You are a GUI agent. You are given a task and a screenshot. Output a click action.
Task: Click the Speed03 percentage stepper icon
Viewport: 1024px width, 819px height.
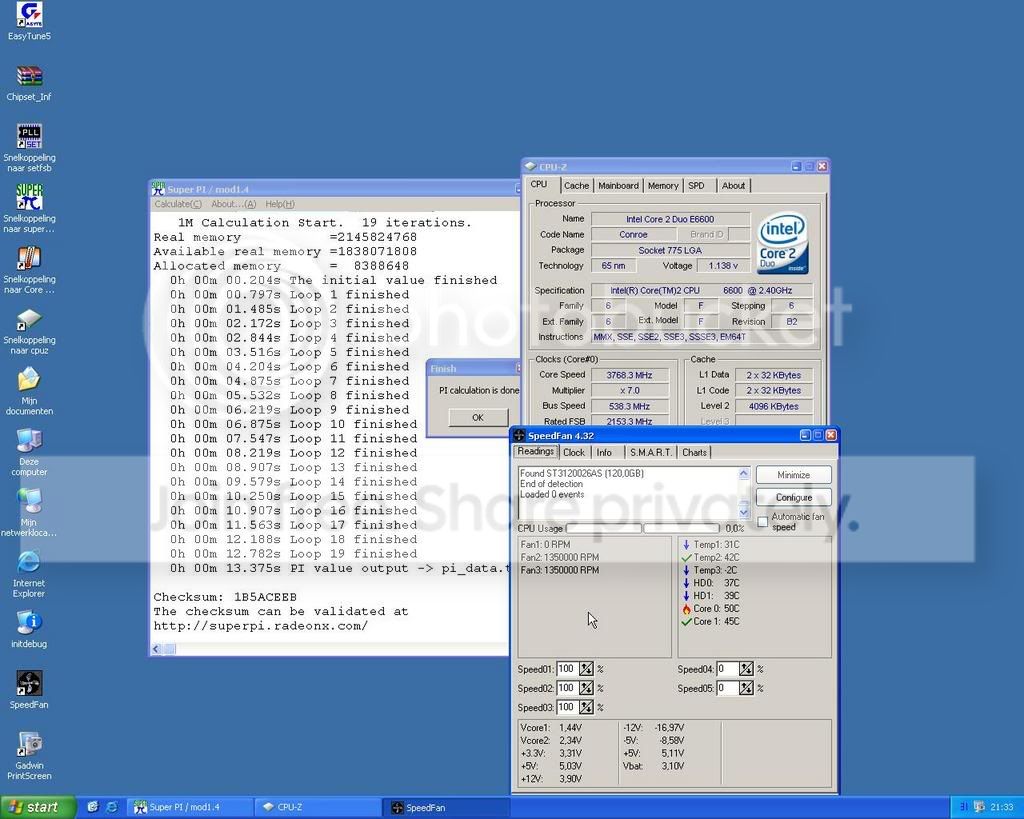586,707
